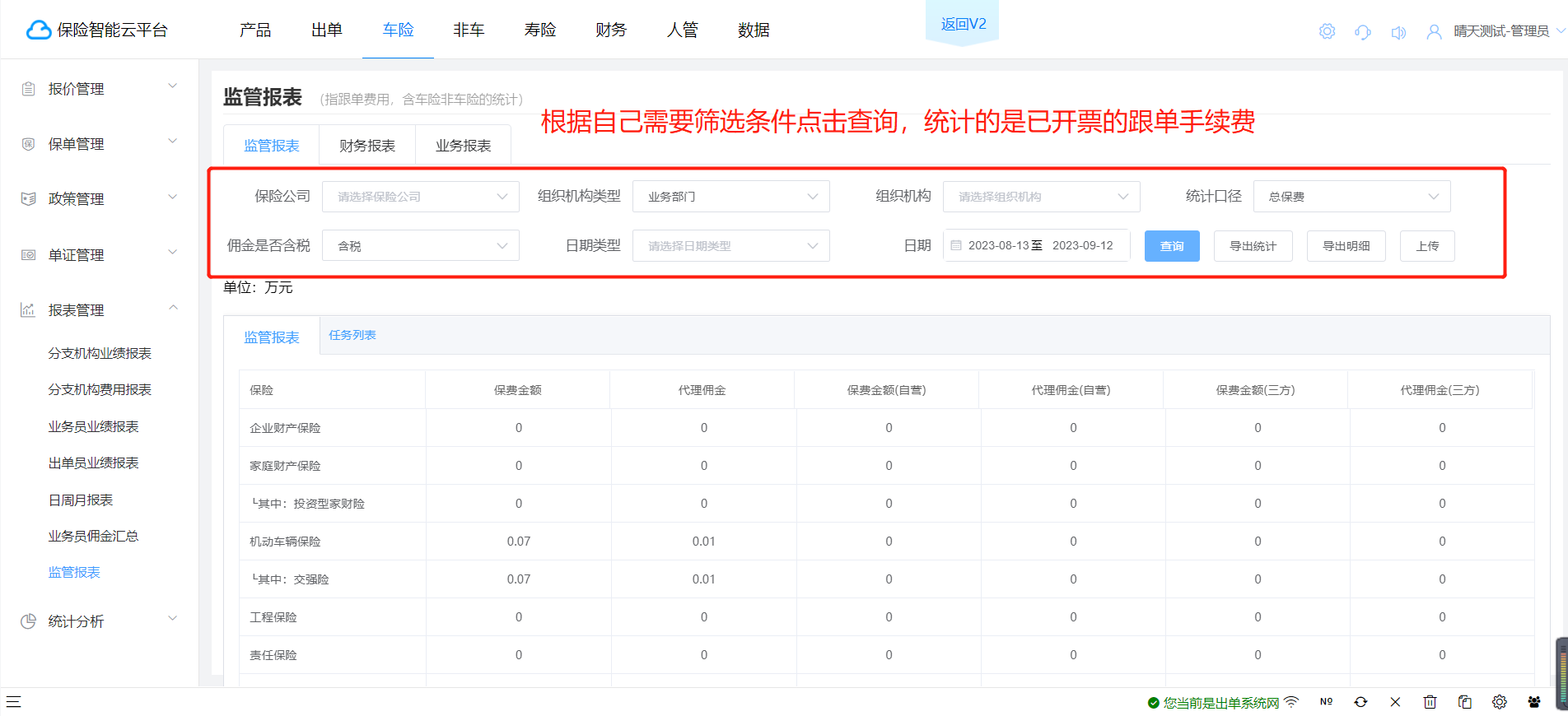Switch to the 业务报表 tab
Screen dimensions: 1568x716
pyautogui.click(x=464, y=146)
